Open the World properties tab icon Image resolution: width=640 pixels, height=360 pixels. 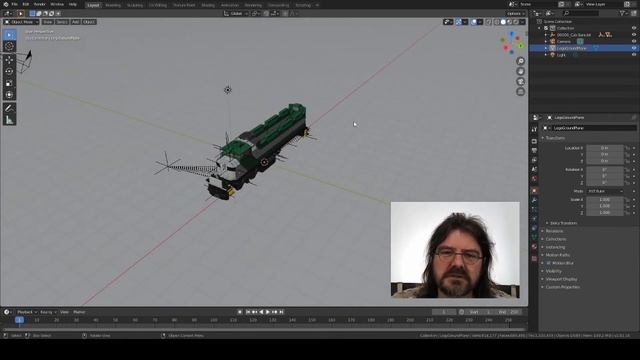click(534, 179)
